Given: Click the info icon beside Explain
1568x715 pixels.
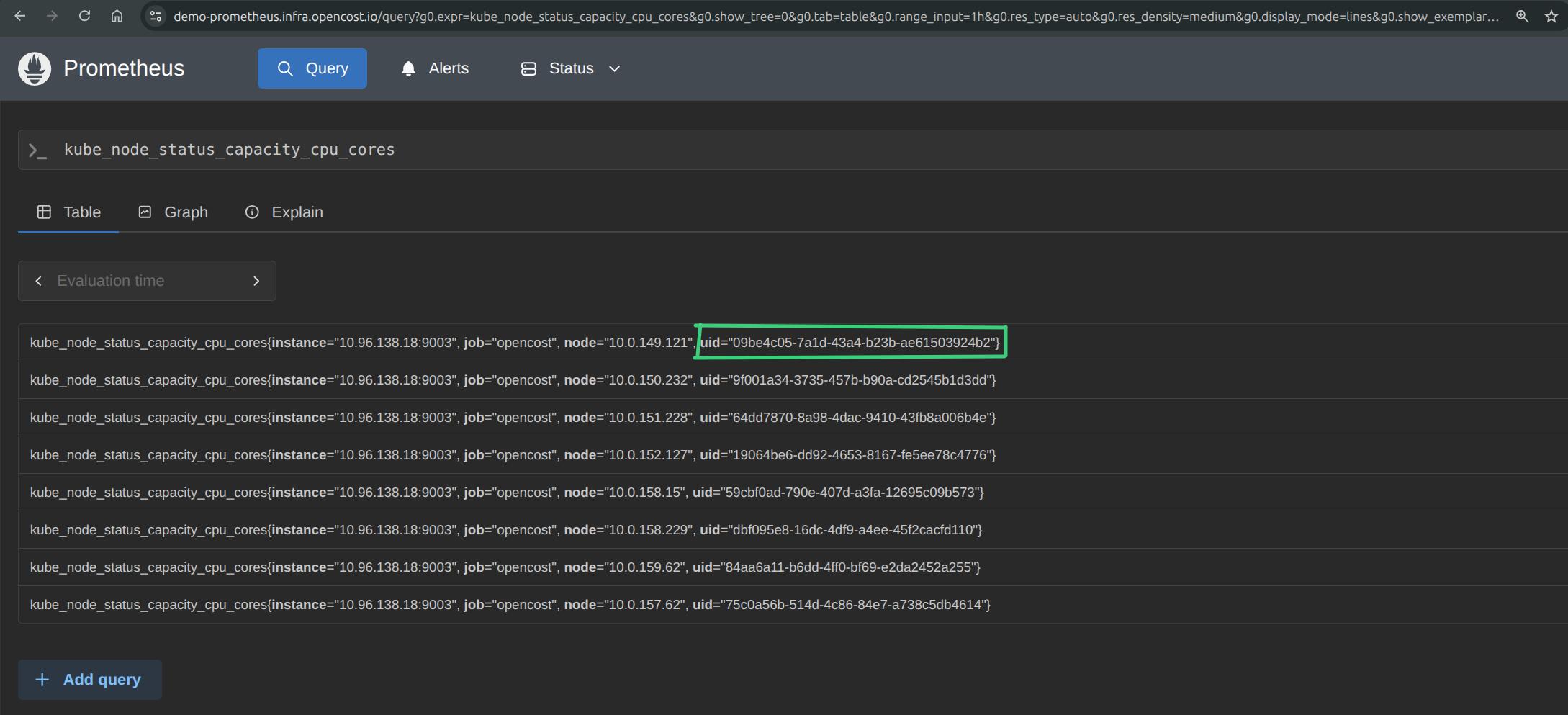Looking at the screenshot, I should tap(252, 212).
